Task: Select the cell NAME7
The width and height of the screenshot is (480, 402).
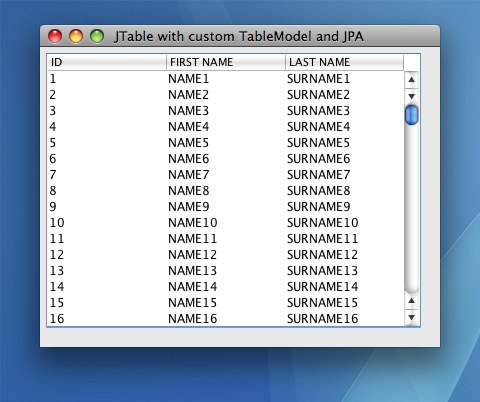Action: (x=226, y=175)
